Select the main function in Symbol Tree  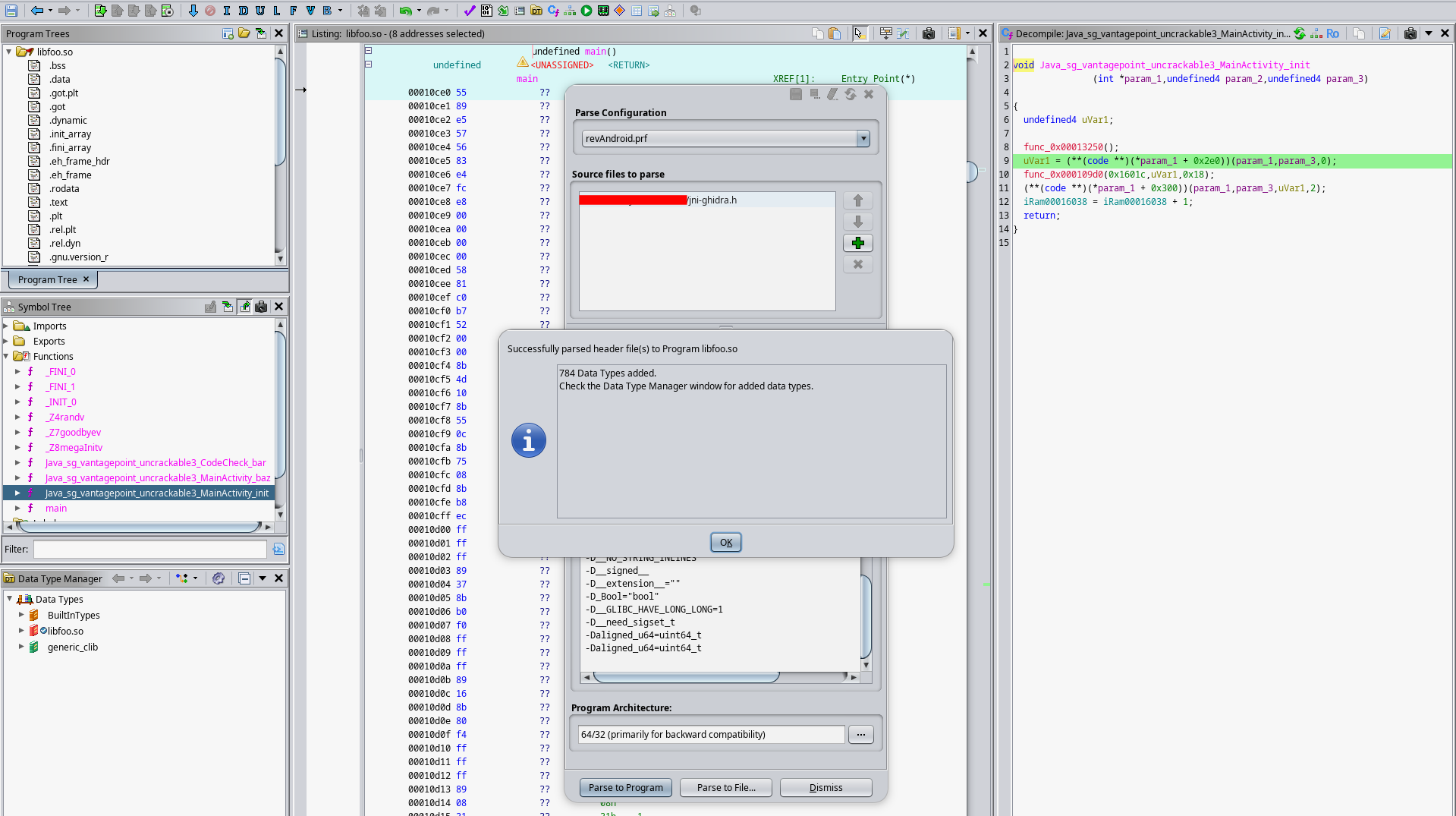56,508
